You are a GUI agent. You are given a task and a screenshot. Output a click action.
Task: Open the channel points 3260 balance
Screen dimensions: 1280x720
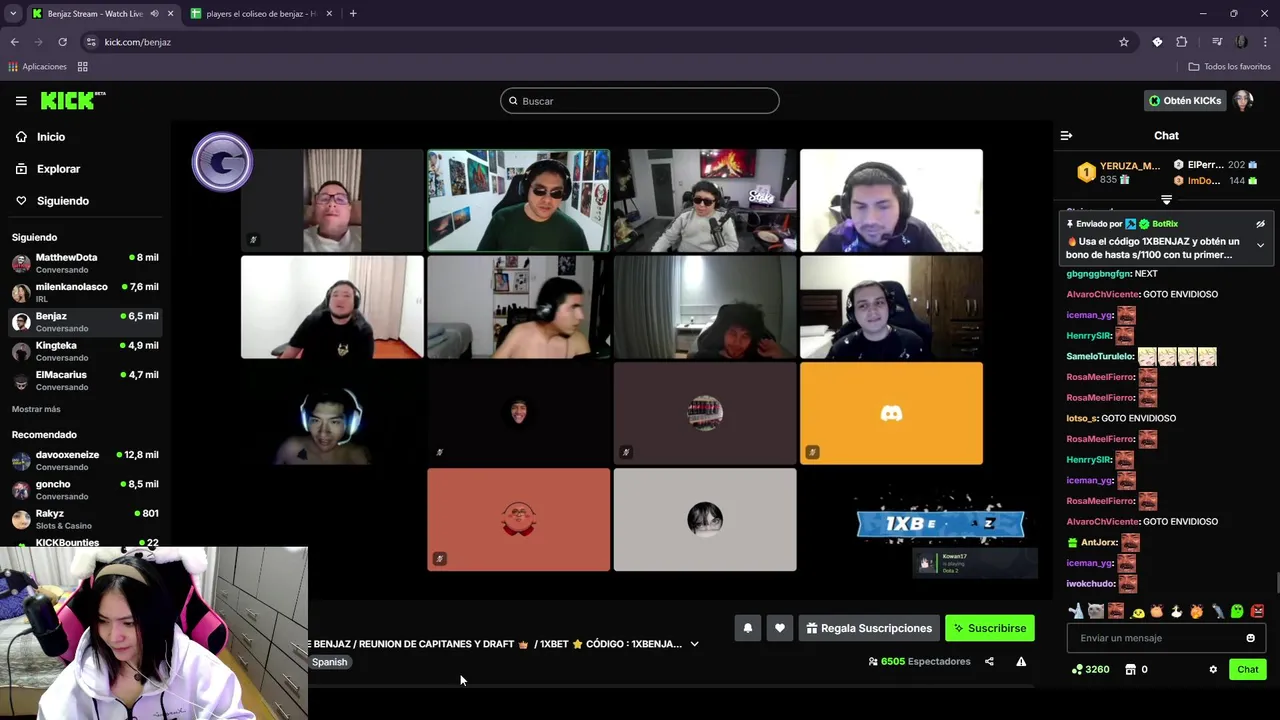(x=1090, y=669)
